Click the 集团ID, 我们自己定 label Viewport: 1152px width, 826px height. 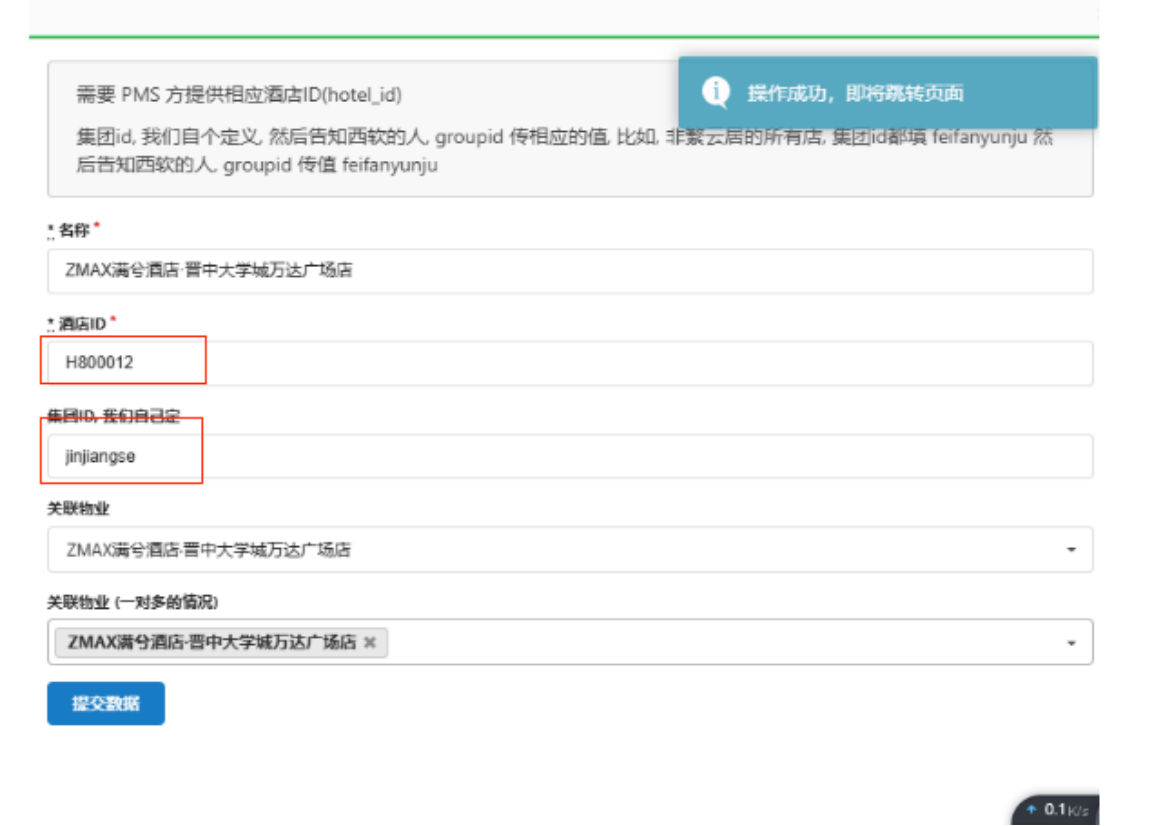(x=113, y=416)
